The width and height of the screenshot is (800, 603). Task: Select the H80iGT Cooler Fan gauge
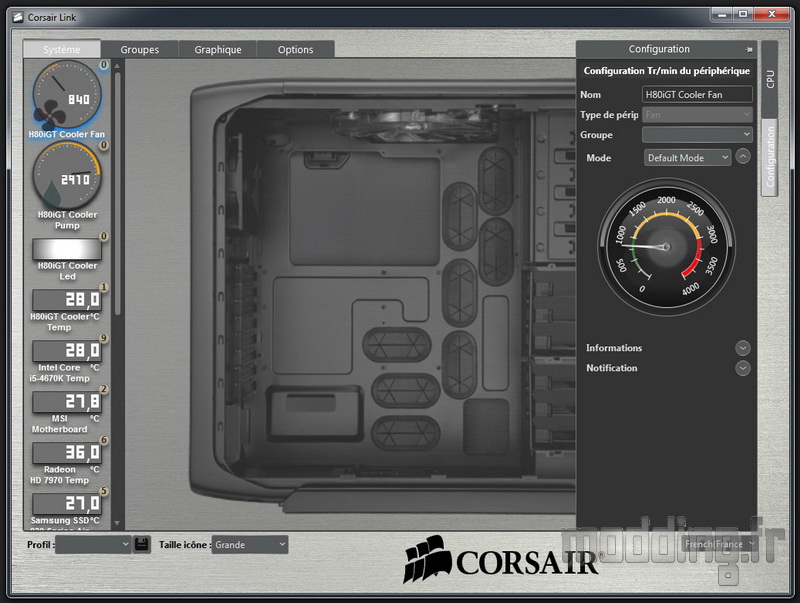pyautogui.click(x=67, y=95)
